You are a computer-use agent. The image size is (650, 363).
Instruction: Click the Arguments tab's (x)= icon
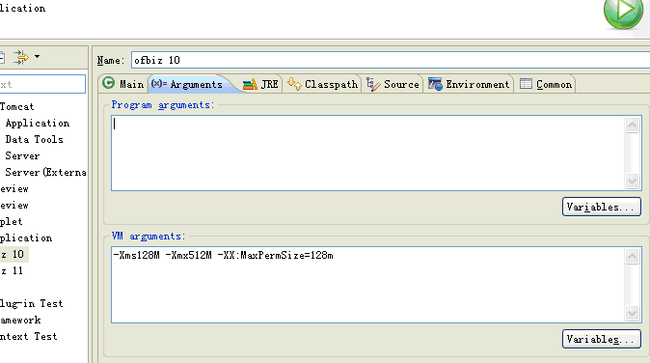click(x=159, y=83)
